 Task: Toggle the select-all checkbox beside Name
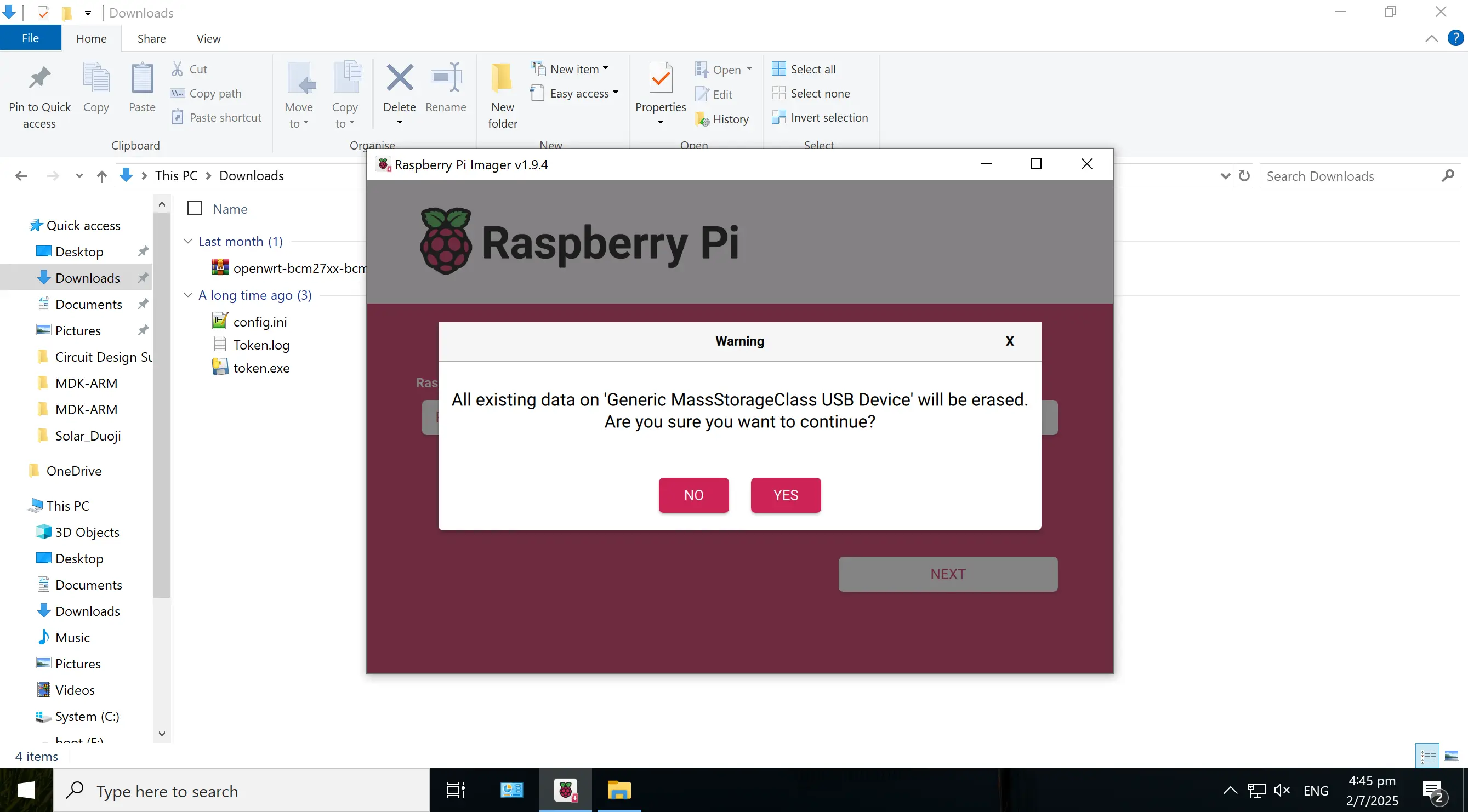(195, 208)
